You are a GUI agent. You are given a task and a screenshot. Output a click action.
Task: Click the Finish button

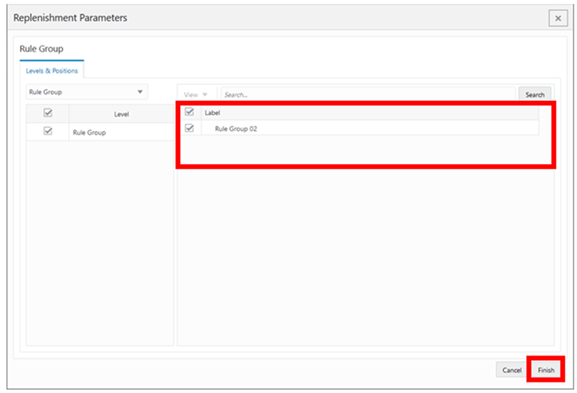tap(546, 370)
